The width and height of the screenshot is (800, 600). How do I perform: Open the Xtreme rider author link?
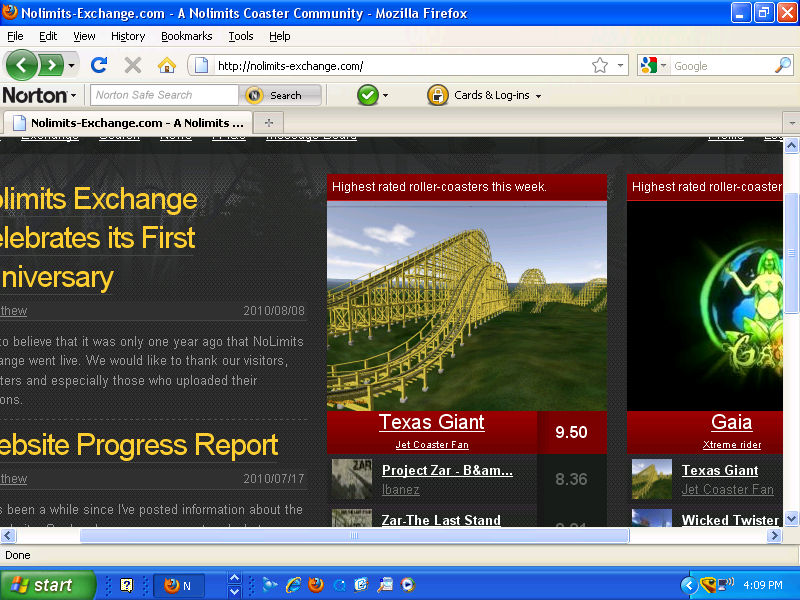(x=732, y=445)
